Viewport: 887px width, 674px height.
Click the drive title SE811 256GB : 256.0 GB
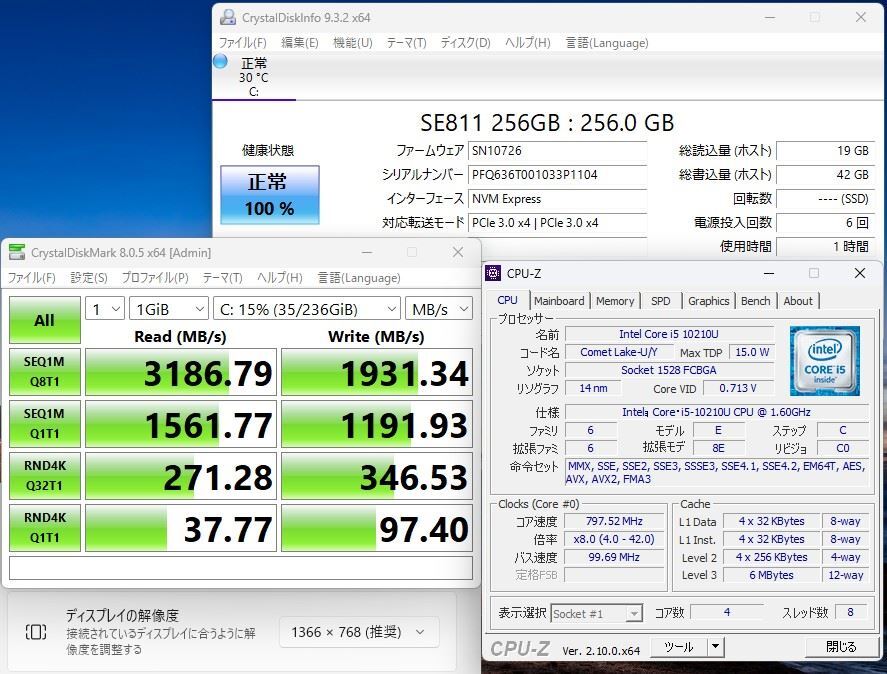pos(547,122)
